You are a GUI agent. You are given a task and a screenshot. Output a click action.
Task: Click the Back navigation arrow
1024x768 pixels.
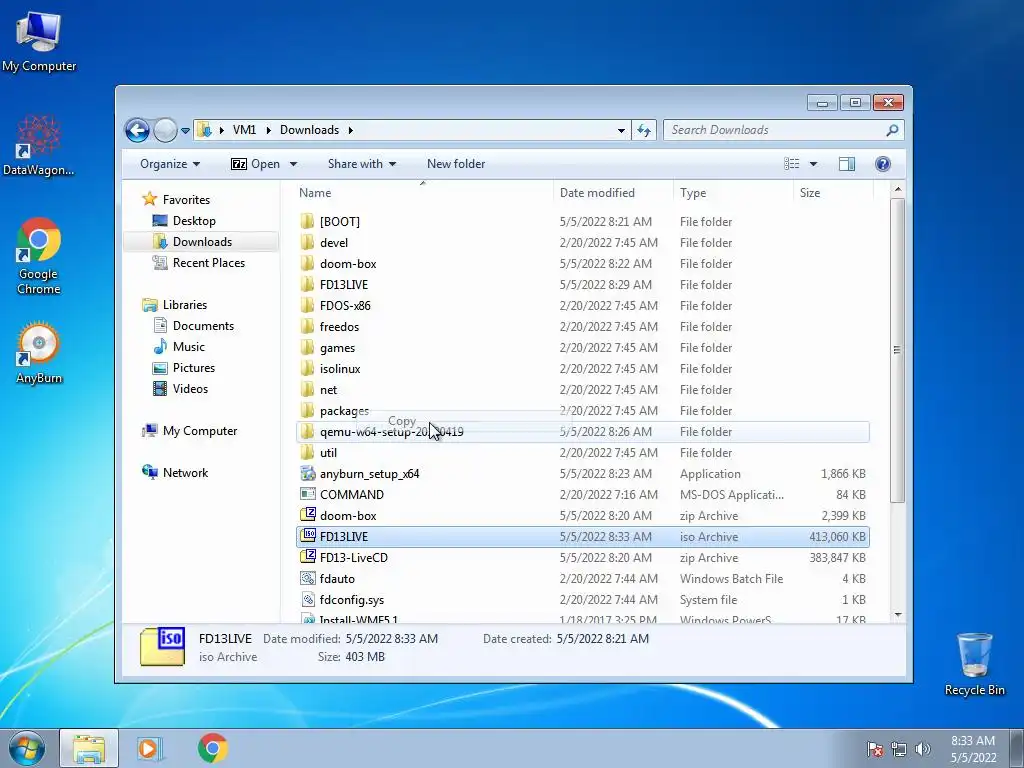point(137,130)
